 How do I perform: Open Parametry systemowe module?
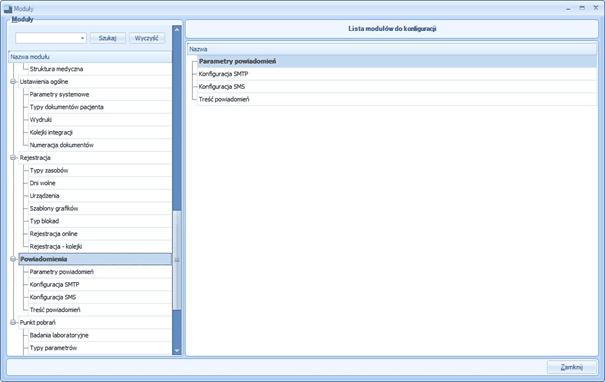click(59, 94)
